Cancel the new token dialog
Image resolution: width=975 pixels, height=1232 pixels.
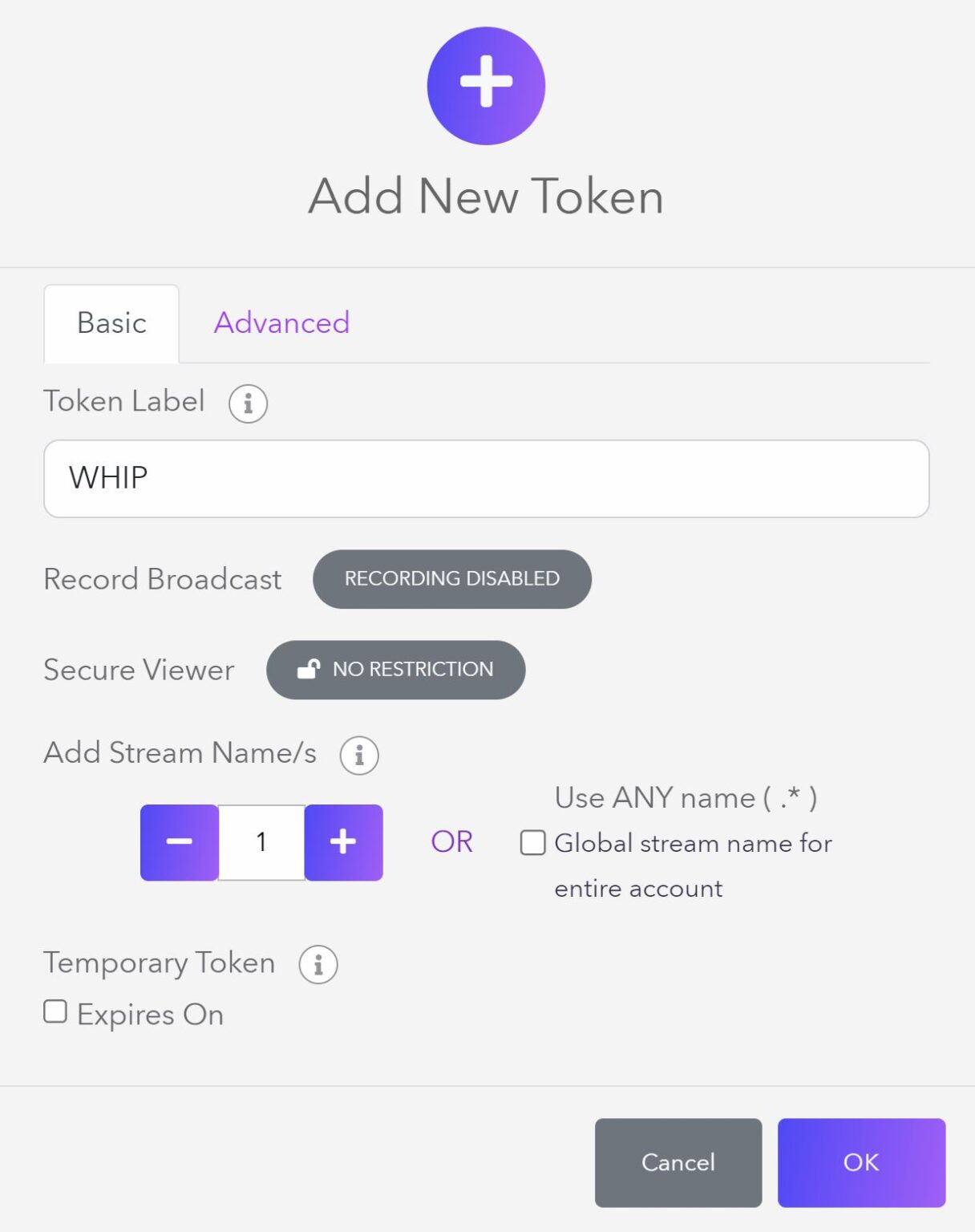point(678,1162)
